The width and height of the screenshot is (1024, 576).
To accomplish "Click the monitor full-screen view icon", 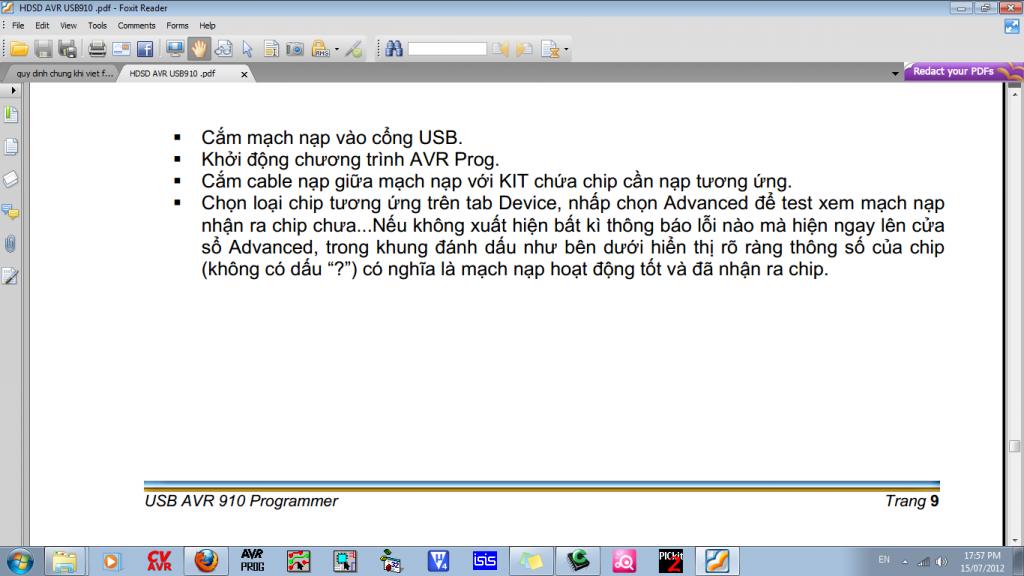I will click(x=174, y=49).
